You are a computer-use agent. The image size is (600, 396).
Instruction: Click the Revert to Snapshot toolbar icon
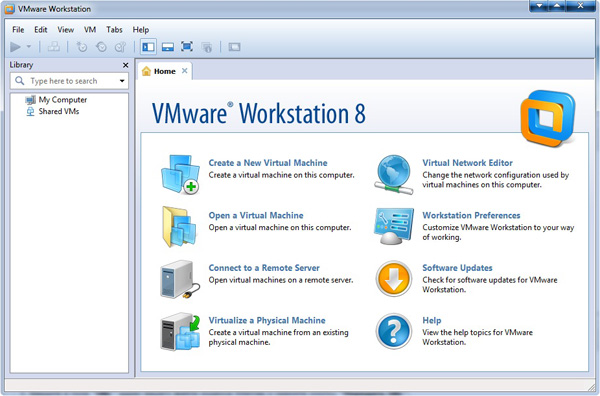(101, 47)
